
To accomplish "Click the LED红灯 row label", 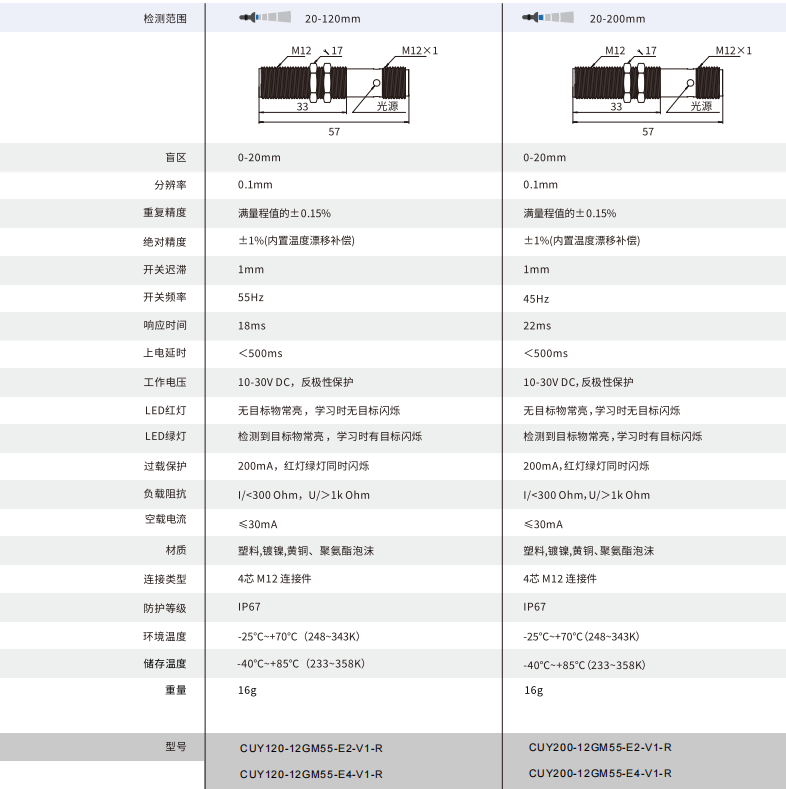I will click(166, 411).
